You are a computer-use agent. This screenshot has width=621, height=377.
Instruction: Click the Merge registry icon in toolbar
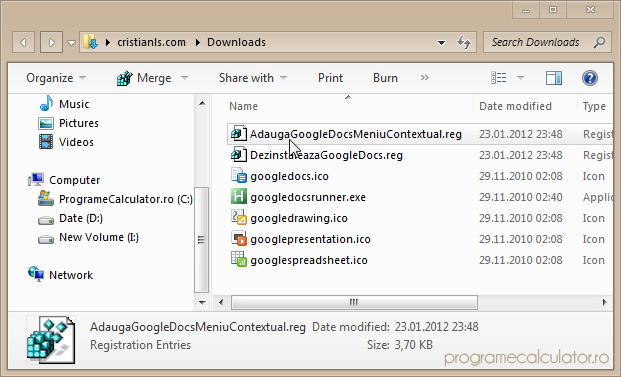click(124, 78)
